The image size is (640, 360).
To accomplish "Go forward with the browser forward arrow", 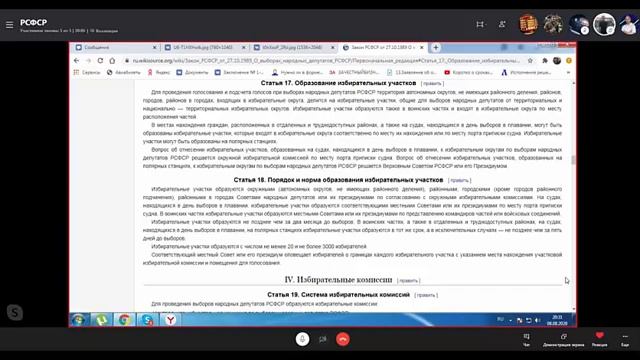I will pyautogui.click(x=88, y=60).
